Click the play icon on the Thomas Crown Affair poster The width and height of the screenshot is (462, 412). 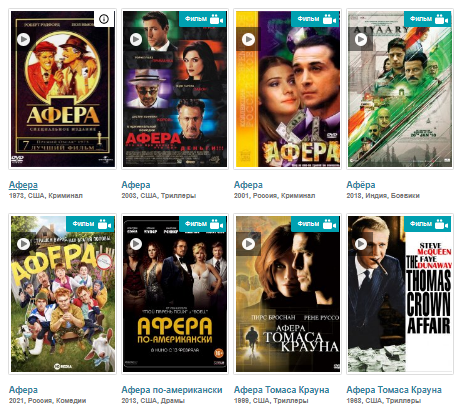point(361,244)
